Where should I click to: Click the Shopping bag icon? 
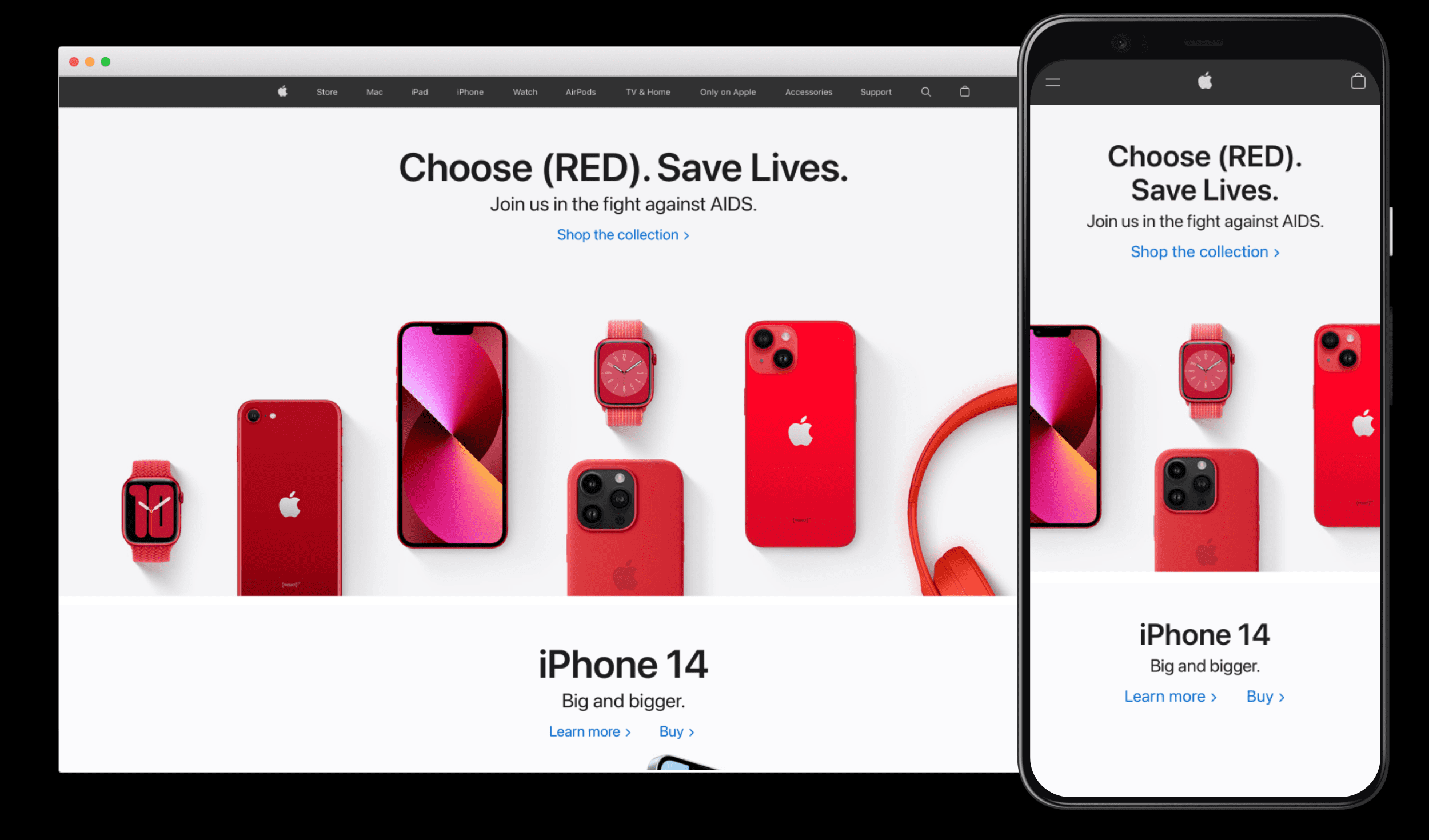964,92
